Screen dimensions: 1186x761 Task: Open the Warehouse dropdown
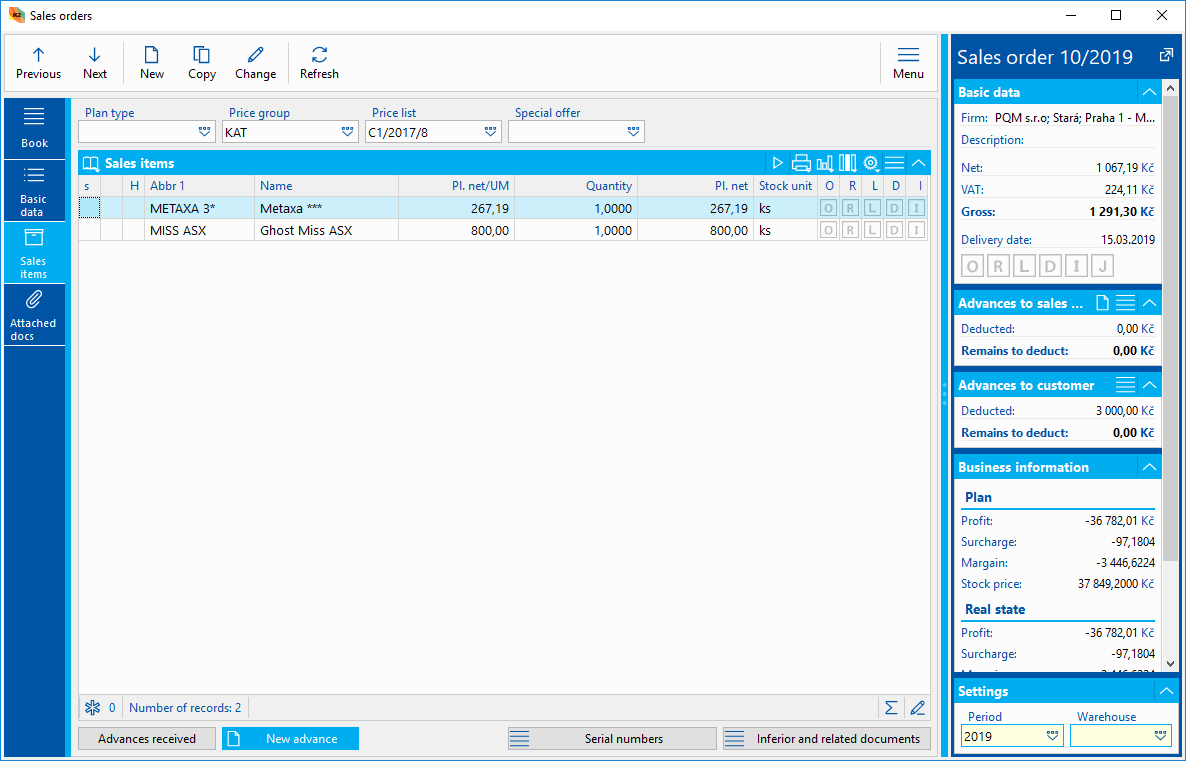[1161, 736]
